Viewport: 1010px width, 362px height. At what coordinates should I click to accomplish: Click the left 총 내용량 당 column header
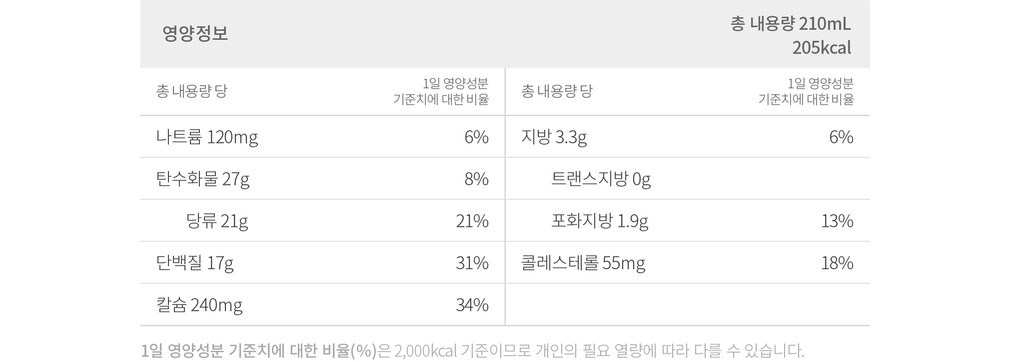tap(191, 91)
